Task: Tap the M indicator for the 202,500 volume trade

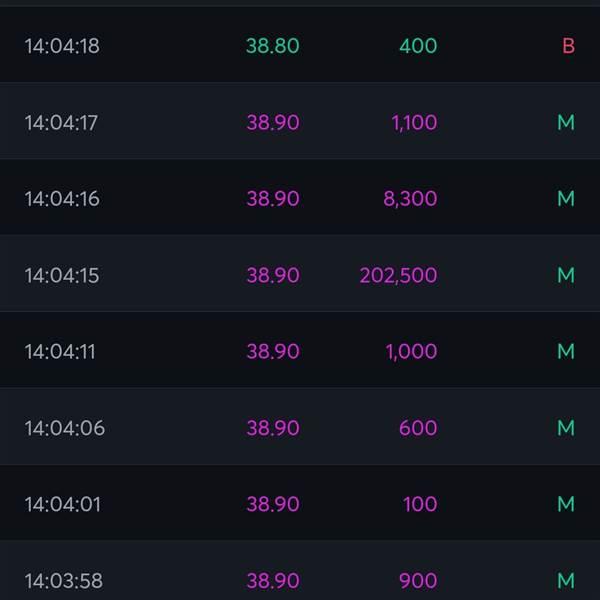Action: [566, 275]
